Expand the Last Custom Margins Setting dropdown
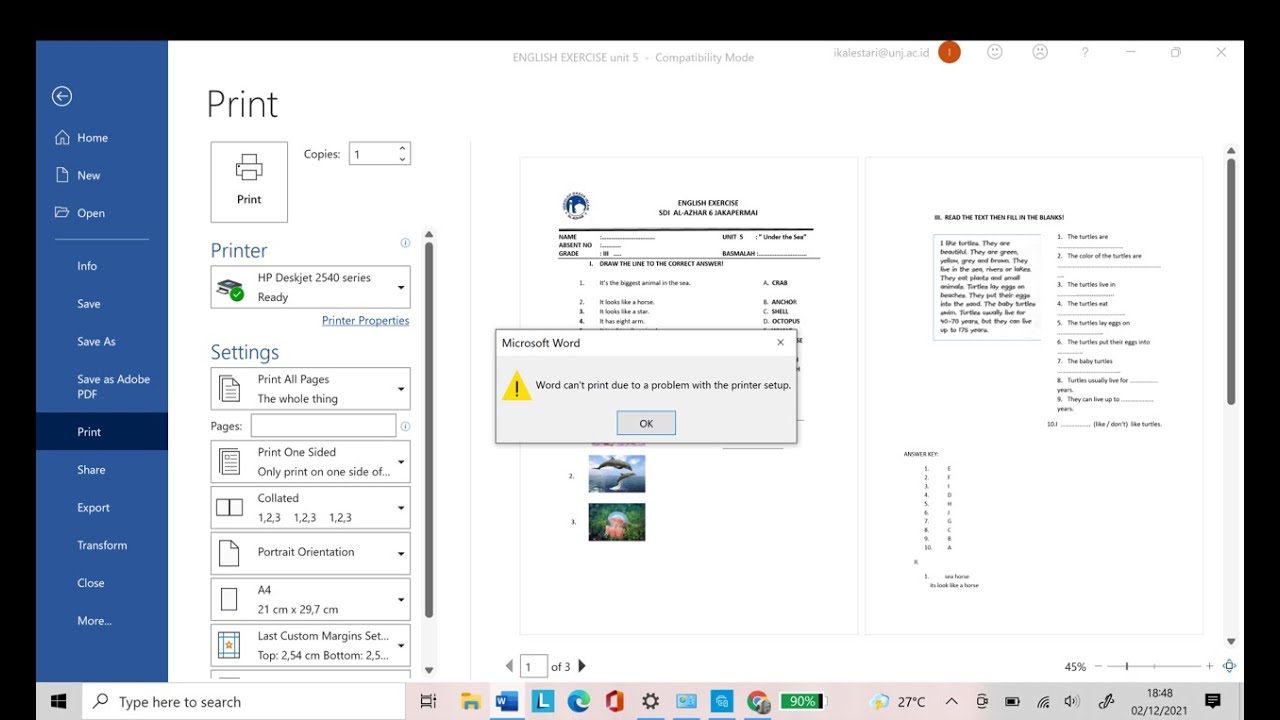The height and width of the screenshot is (720, 1280). [x=310, y=645]
